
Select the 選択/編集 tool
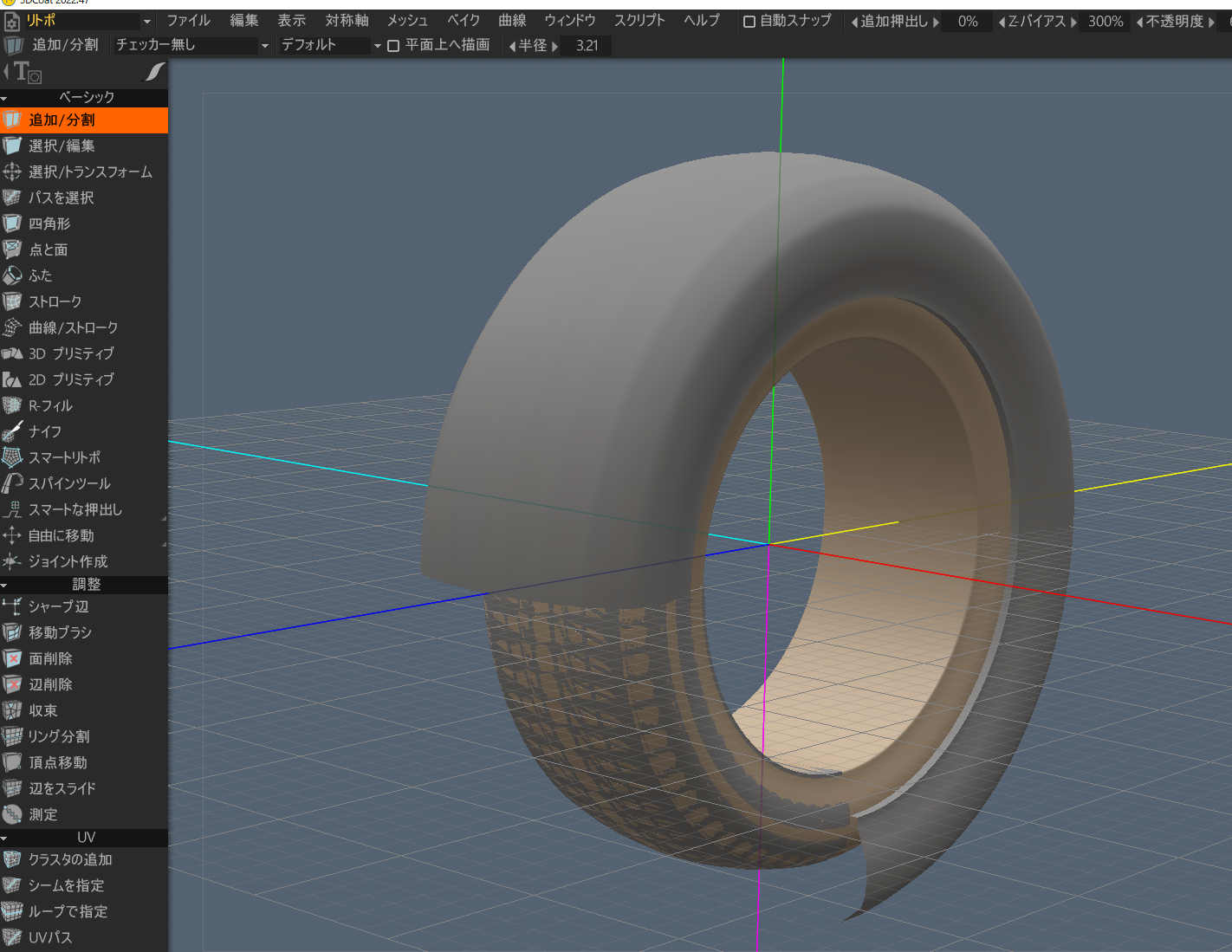click(84, 146)
